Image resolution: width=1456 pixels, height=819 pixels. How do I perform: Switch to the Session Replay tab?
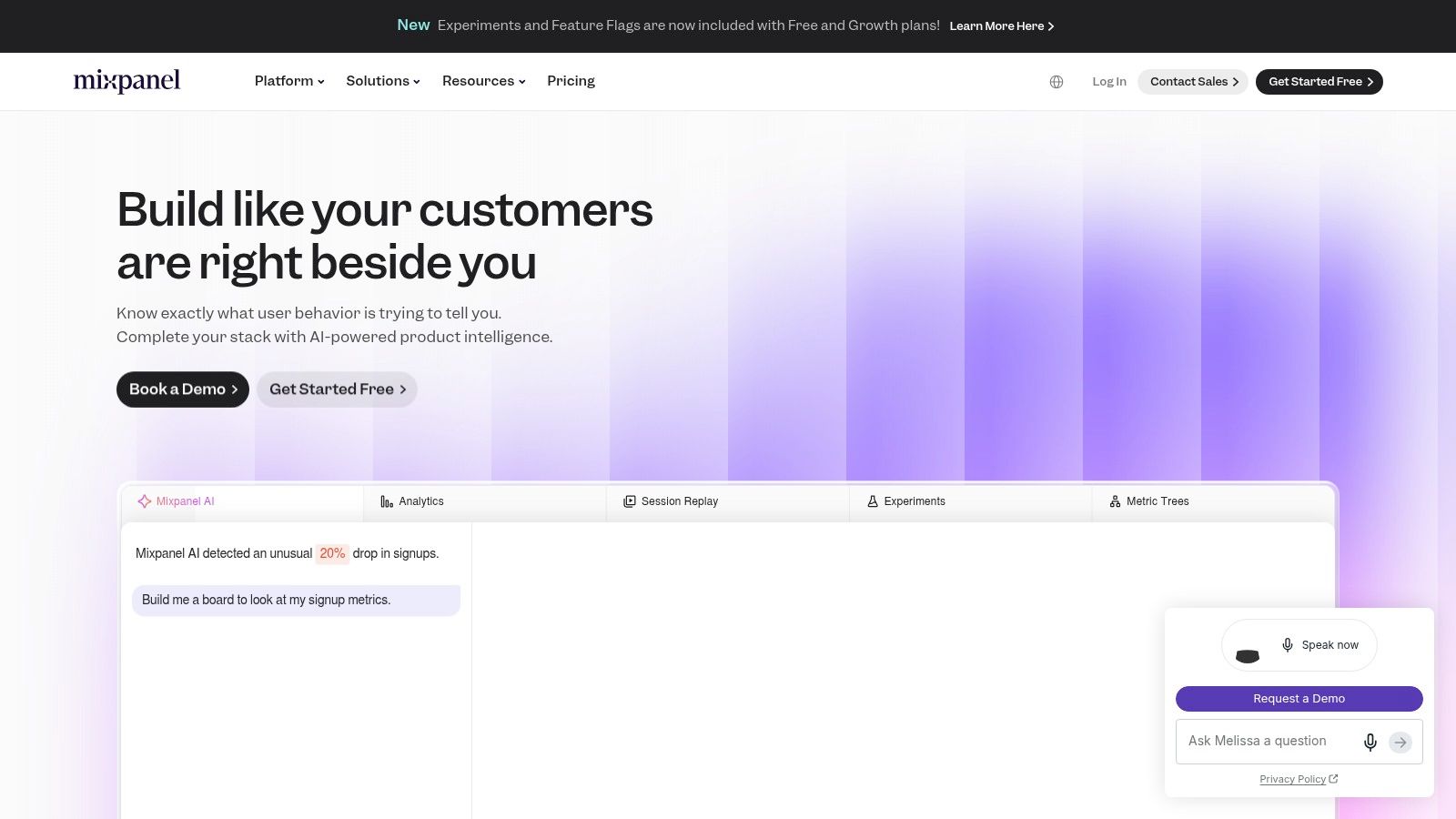point(728,502)
